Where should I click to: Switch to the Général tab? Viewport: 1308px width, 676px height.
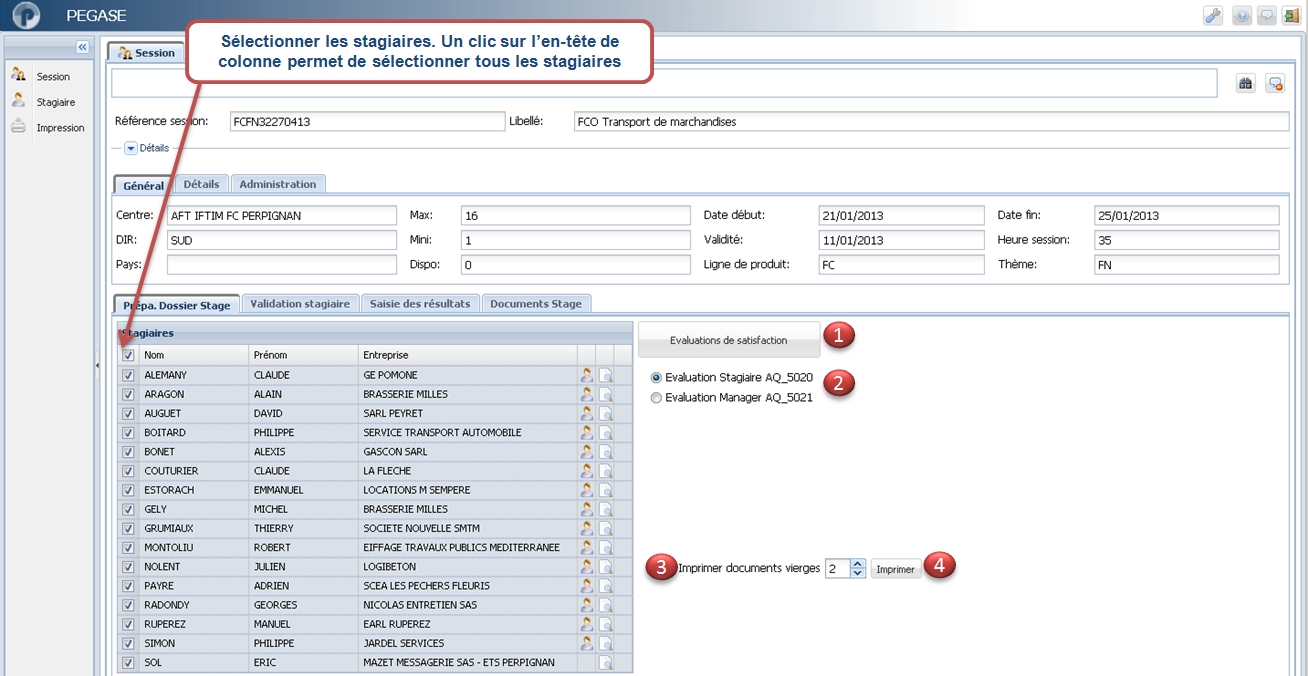tap(143, 185)
